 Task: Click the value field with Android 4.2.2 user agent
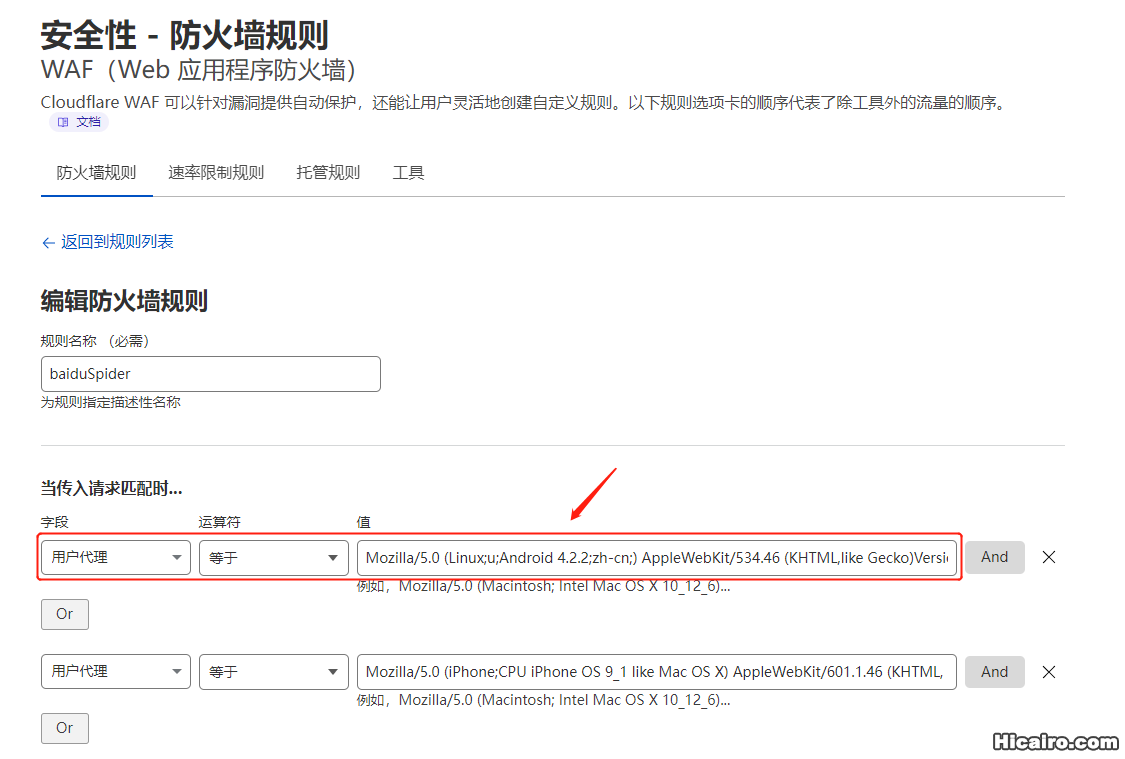[x=656, y=557]
